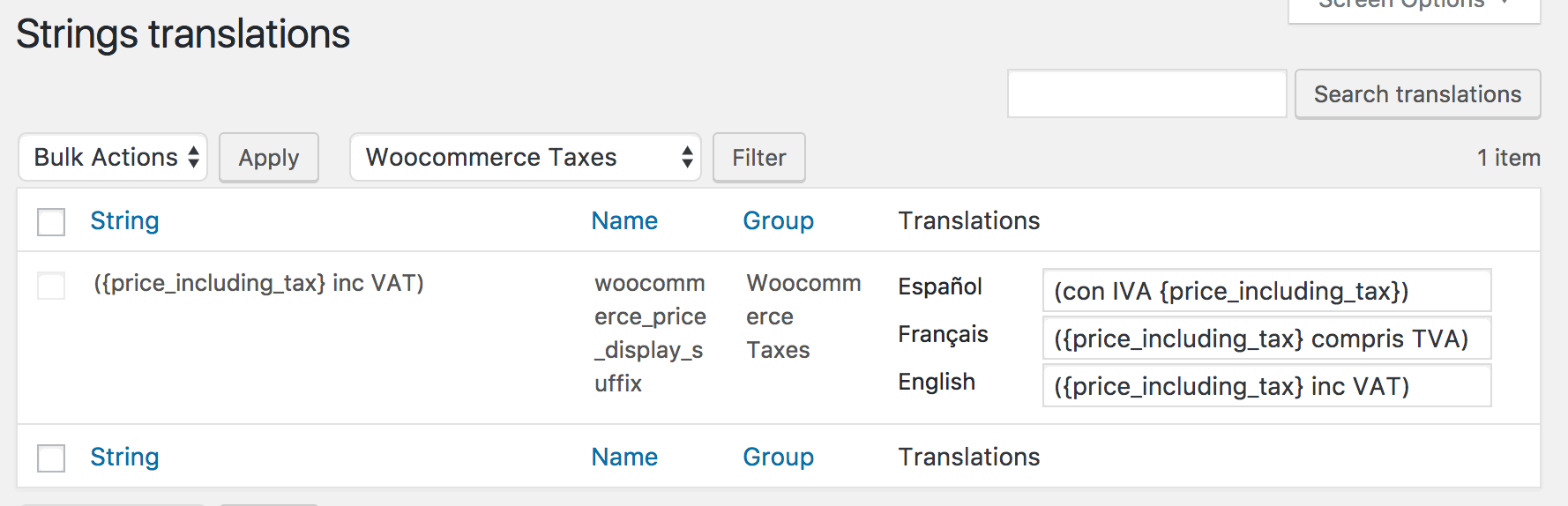Sort by Name in the header row

pos(624,220)
